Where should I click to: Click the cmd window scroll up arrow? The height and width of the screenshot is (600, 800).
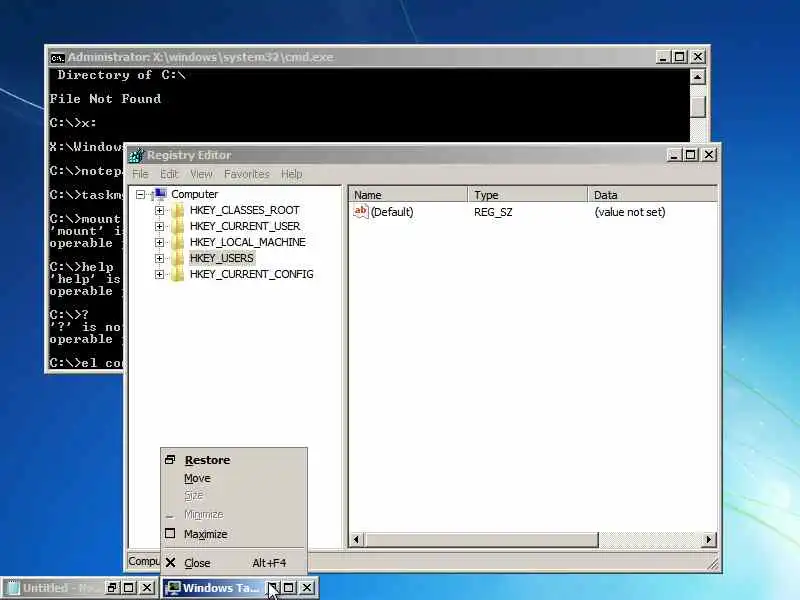coord(697,77)
